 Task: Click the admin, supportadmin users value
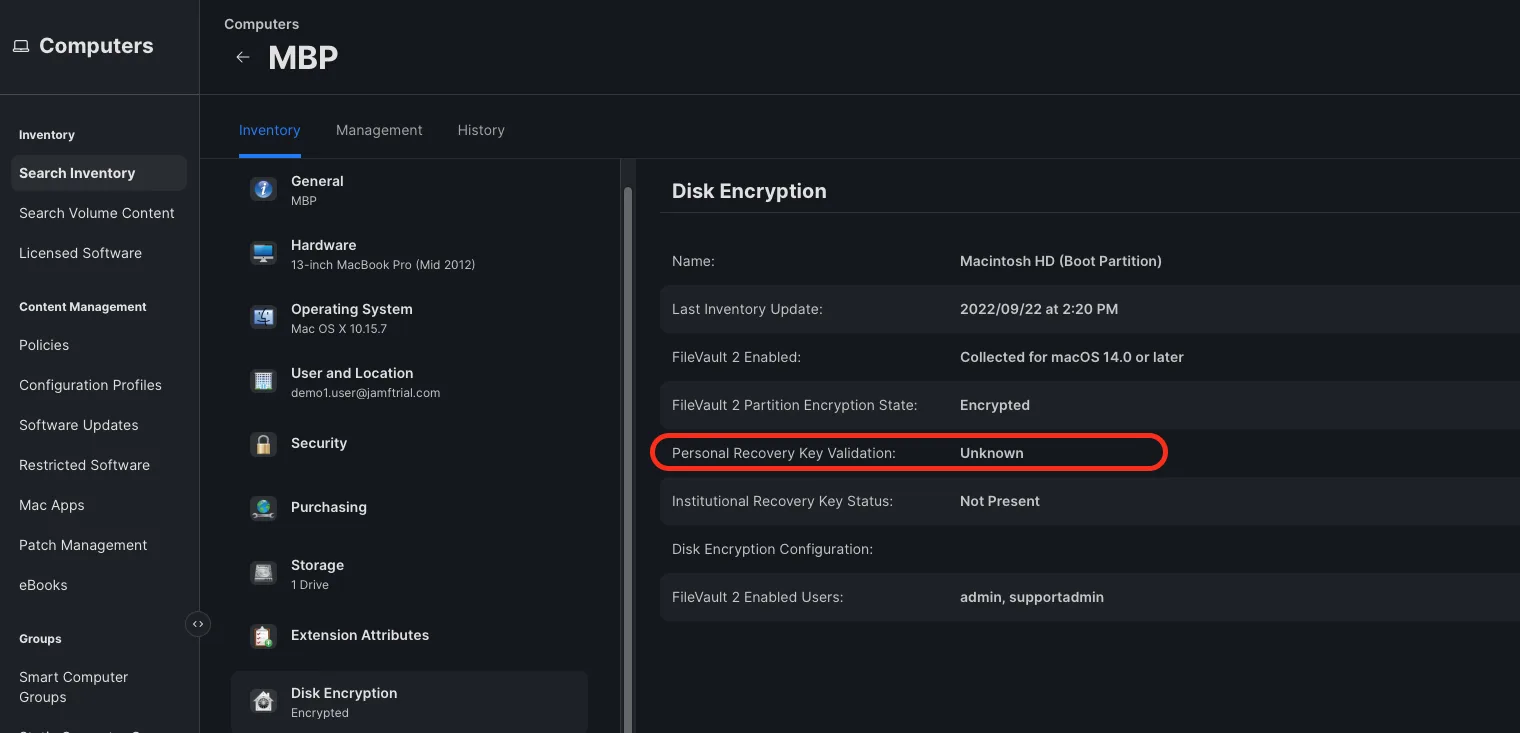tap(1032, 597)
